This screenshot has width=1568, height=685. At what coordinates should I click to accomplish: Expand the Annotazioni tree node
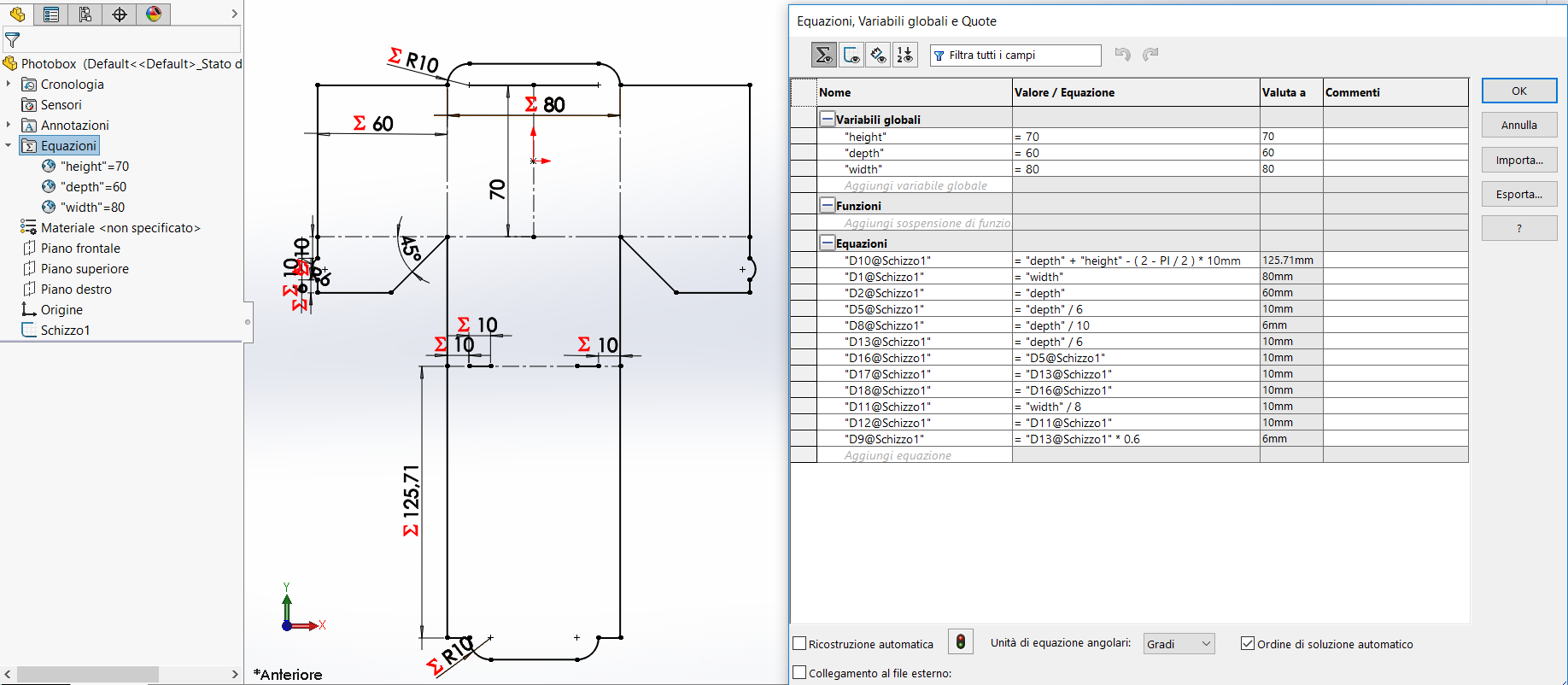(x=9, y=125)
